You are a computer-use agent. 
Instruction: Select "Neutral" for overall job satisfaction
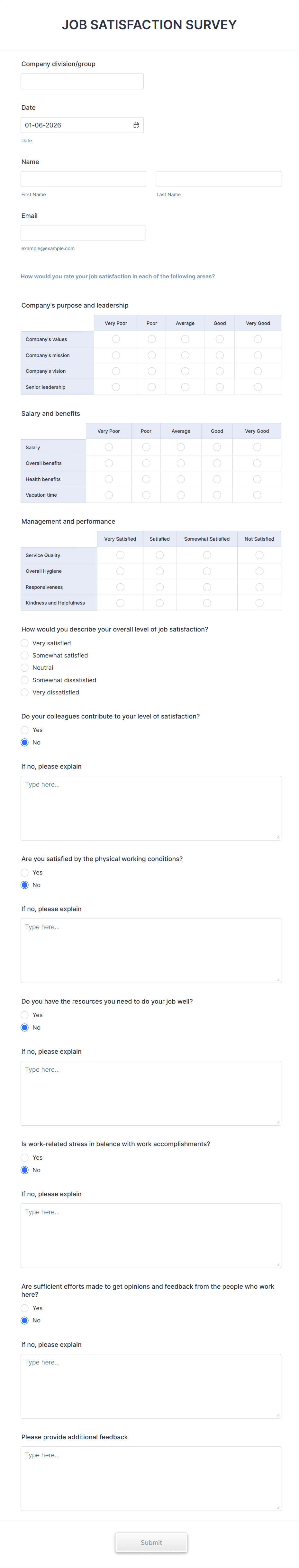[24, 667]
